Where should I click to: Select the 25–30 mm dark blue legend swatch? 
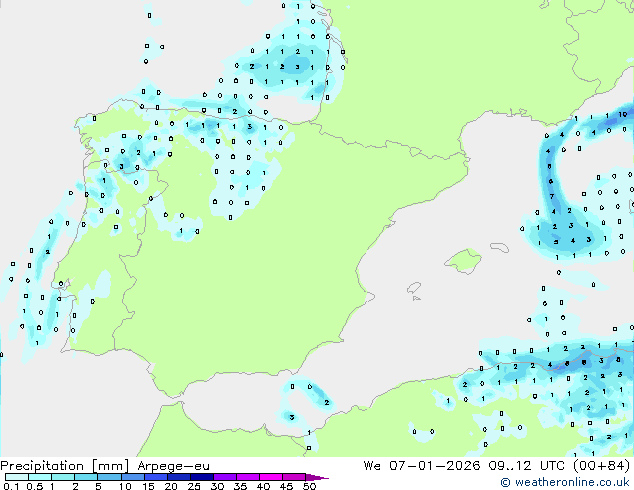click(x=201, y=477)
